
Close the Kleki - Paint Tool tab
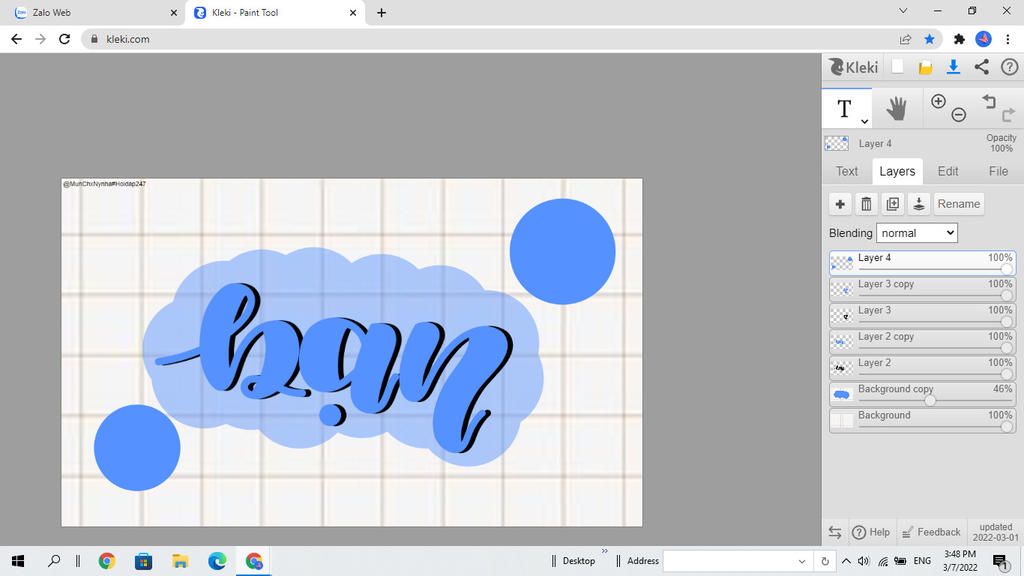tap(353, 12)
